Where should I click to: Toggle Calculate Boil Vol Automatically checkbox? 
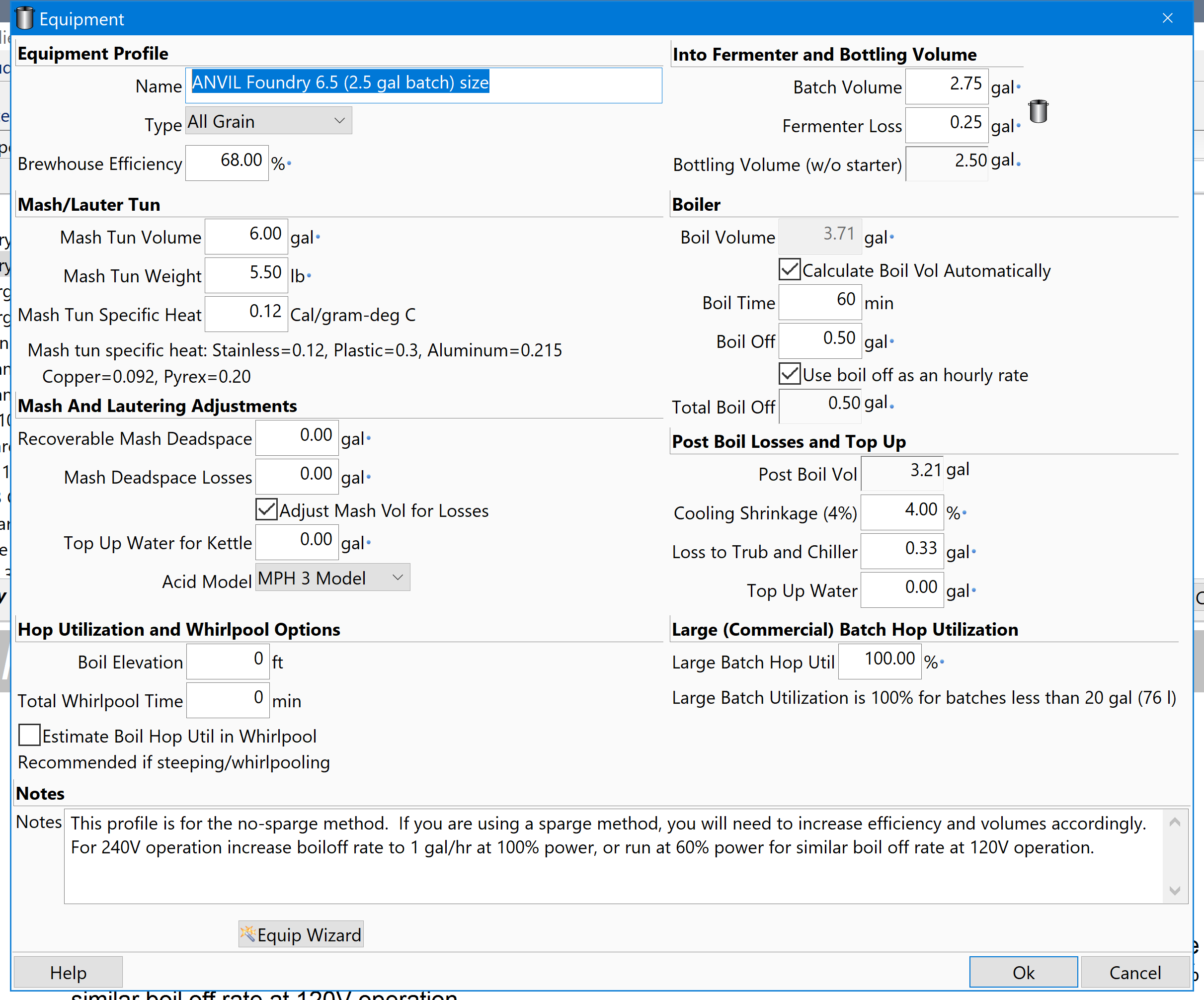tap(790, 269)
